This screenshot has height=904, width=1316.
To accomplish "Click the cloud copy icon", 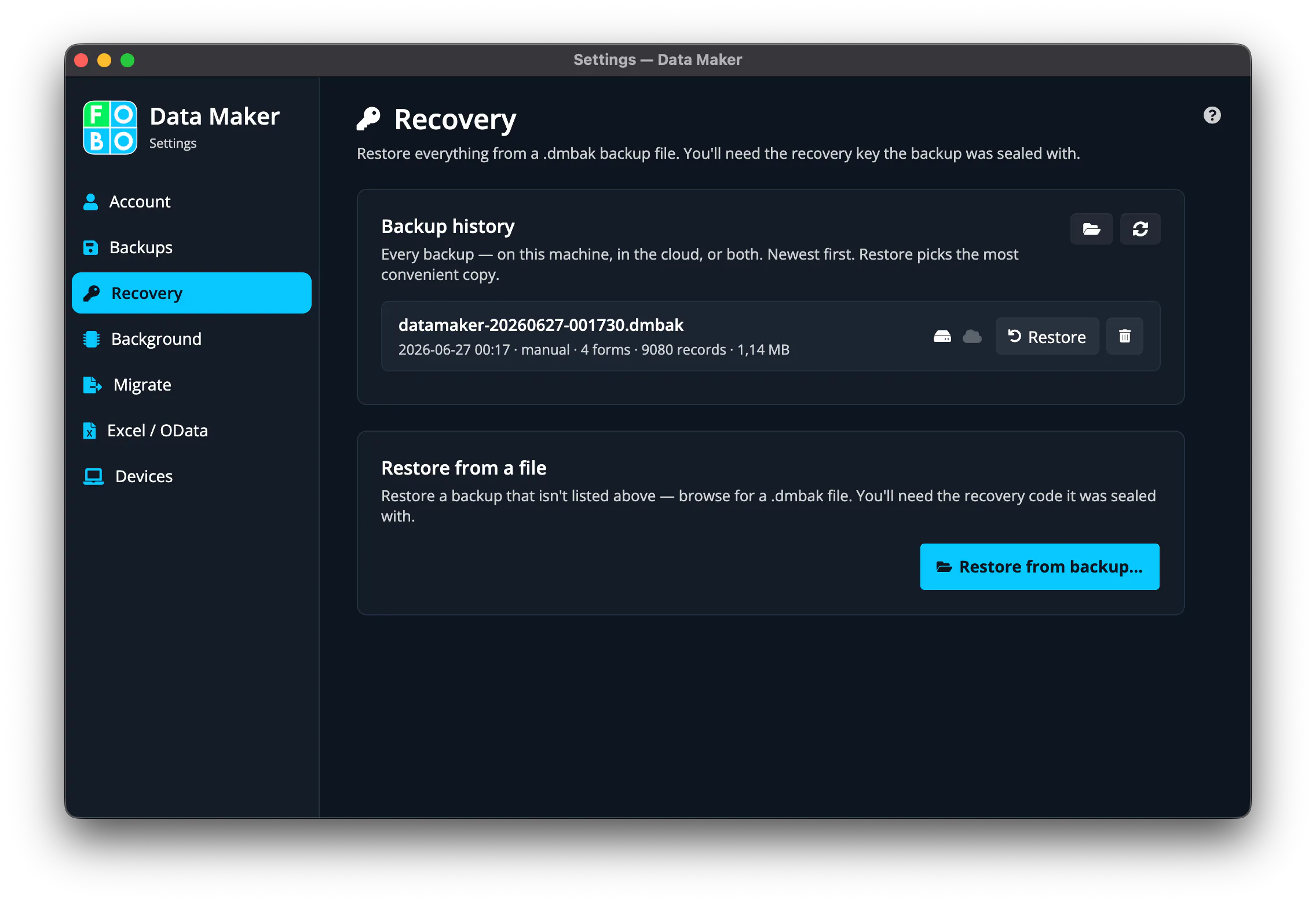I will 972,336.
